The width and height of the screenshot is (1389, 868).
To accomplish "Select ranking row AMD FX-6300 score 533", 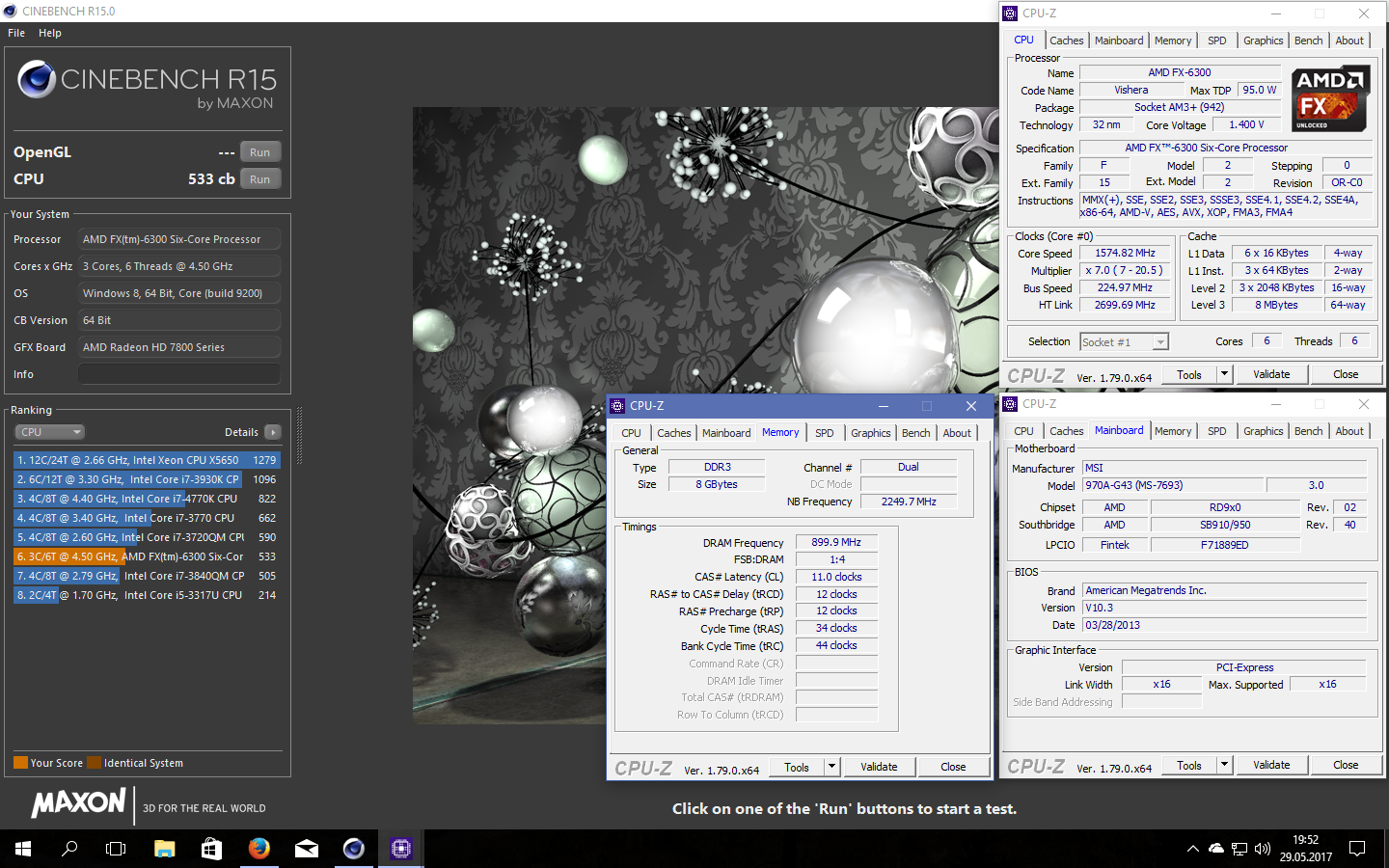I will point(147,556).
